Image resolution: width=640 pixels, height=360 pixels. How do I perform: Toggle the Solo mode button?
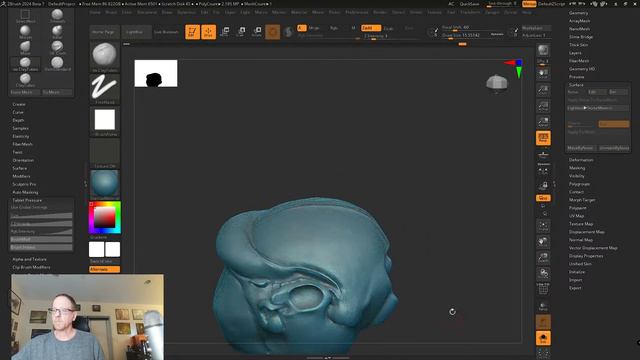[x=543, y=338]
